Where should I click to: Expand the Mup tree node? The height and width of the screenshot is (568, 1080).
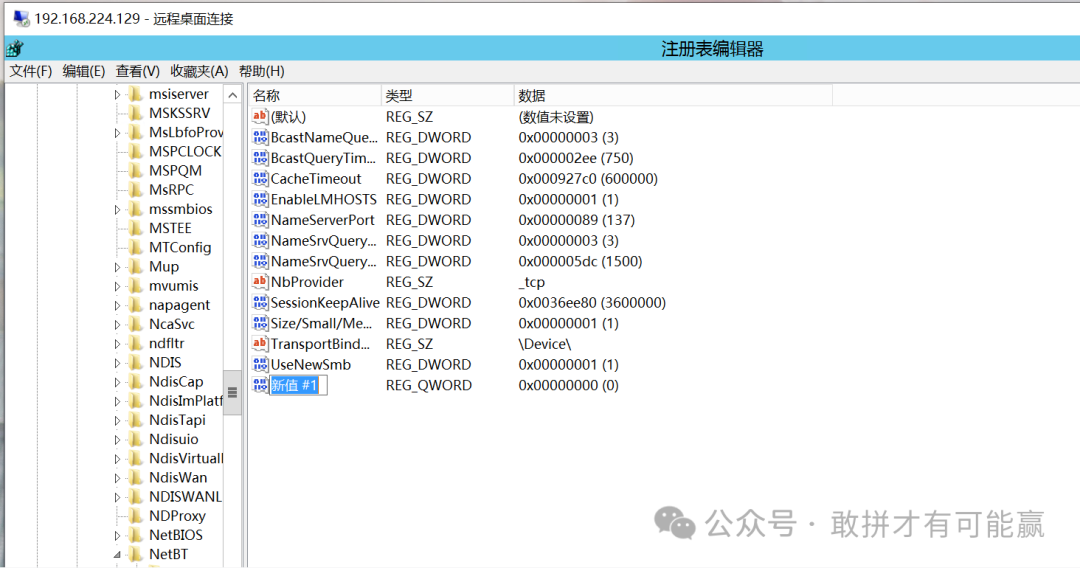point(117,267)
